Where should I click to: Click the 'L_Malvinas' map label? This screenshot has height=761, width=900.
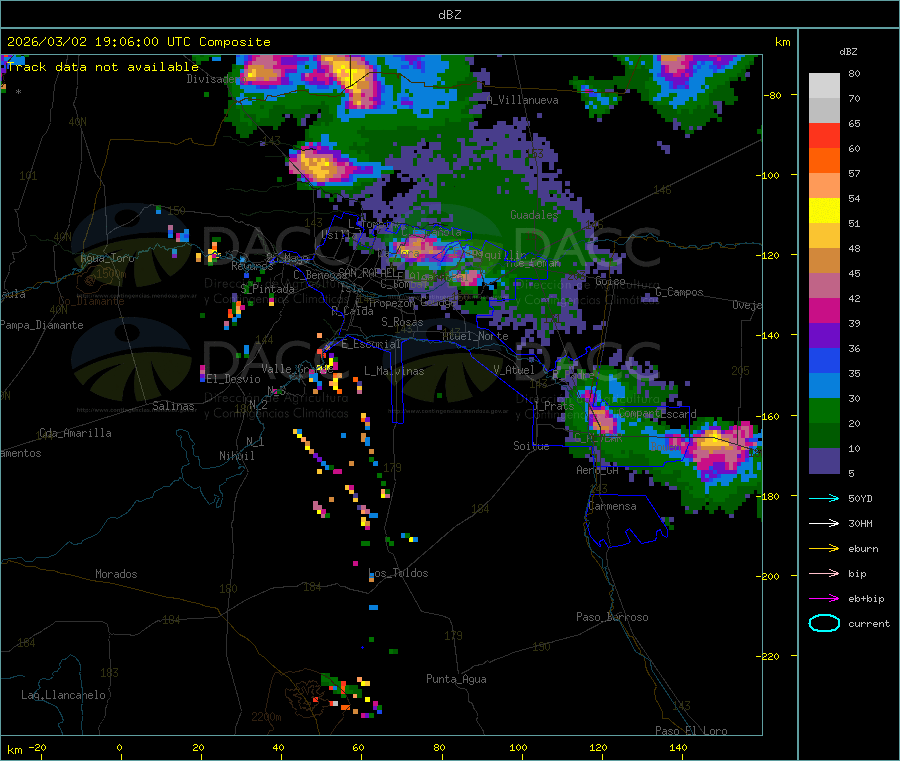(394, 371)
